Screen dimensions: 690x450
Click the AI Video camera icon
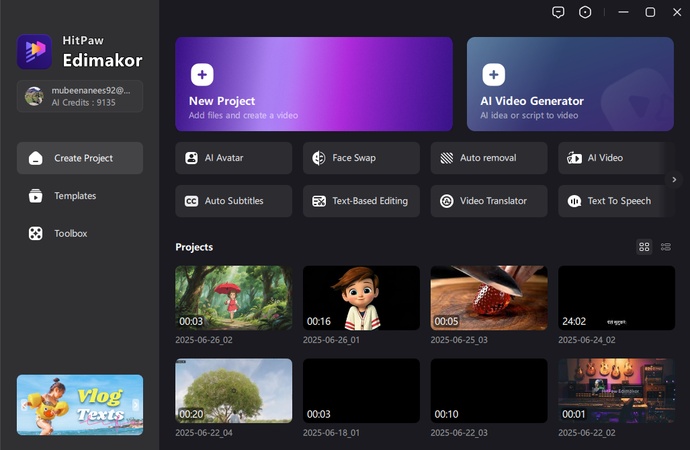[574, 157]
